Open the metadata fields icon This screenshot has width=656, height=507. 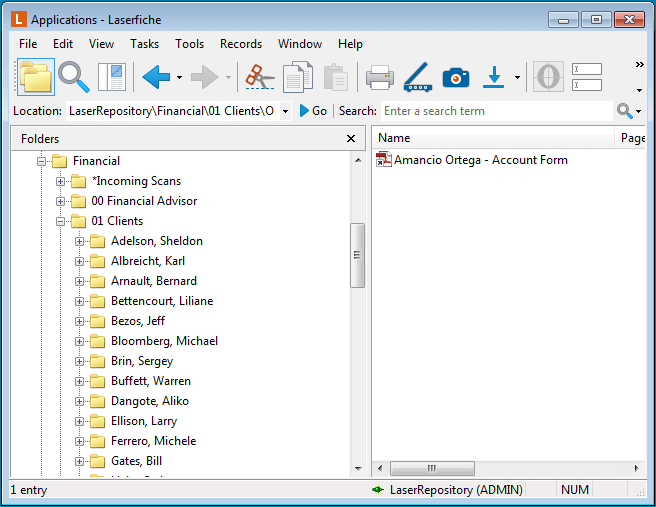[x=587, y=77]
